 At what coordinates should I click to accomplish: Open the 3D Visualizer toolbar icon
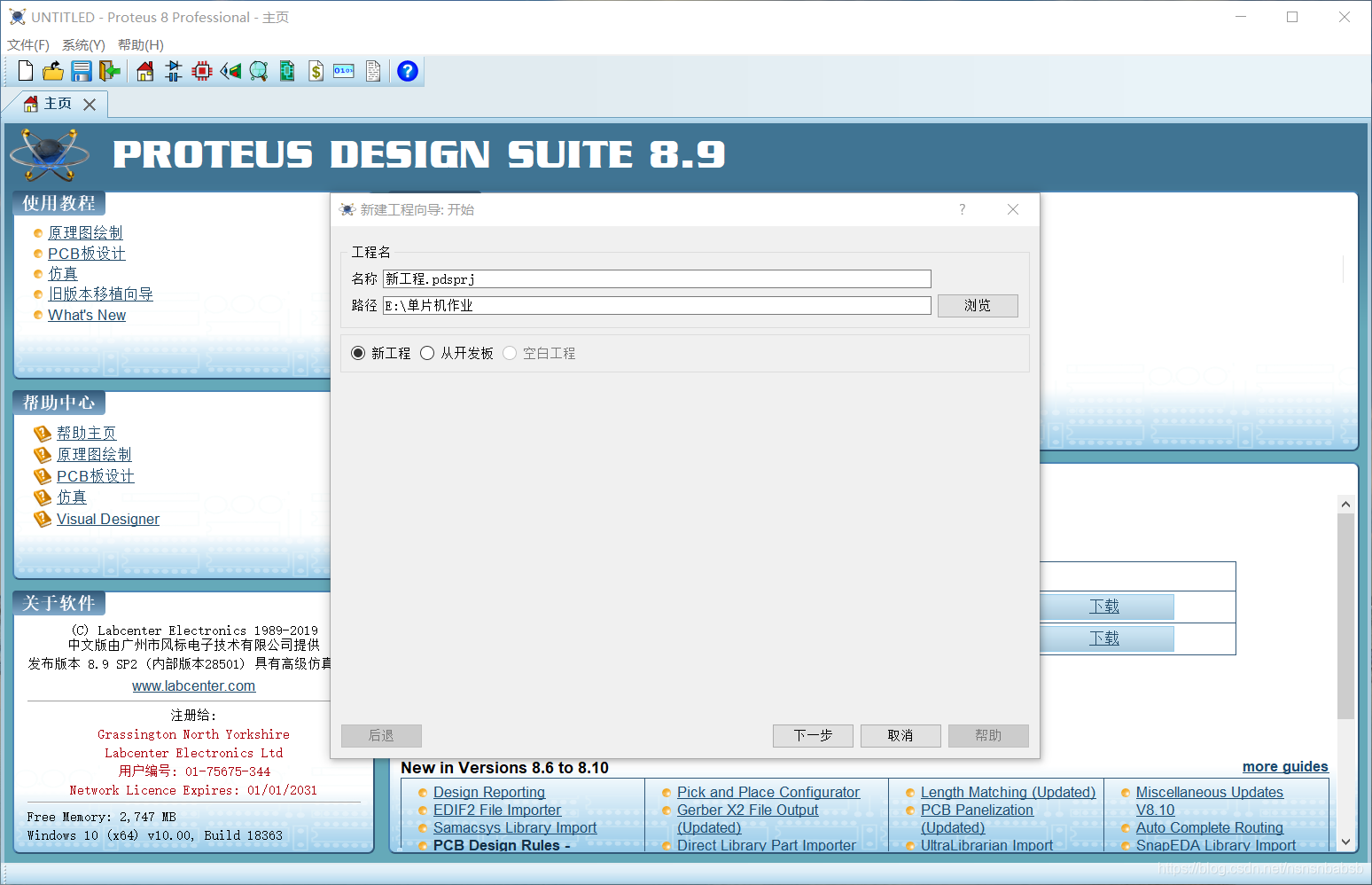(x=230, y=71)
